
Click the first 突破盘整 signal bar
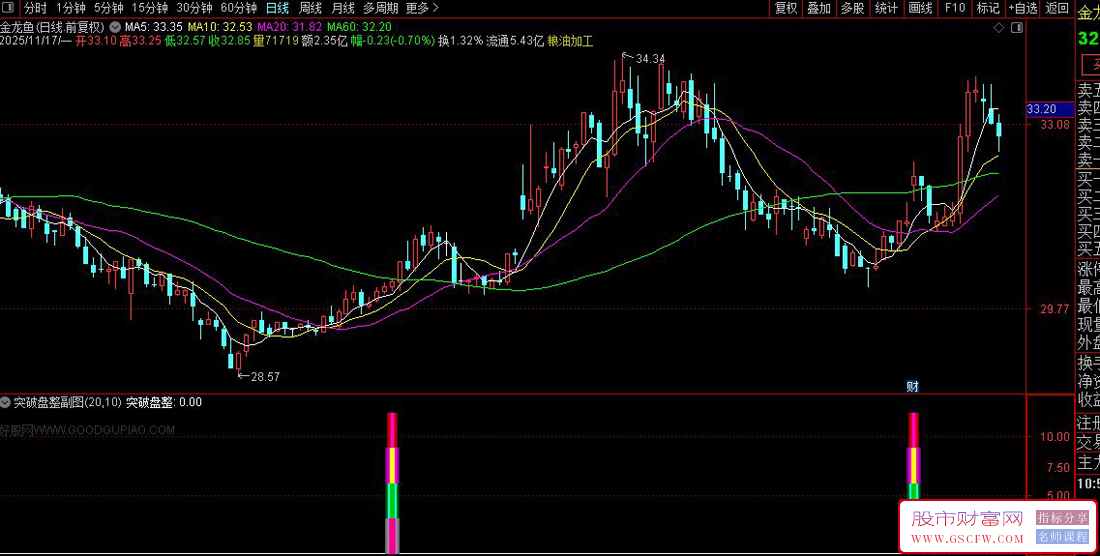[x=393, y=483]
